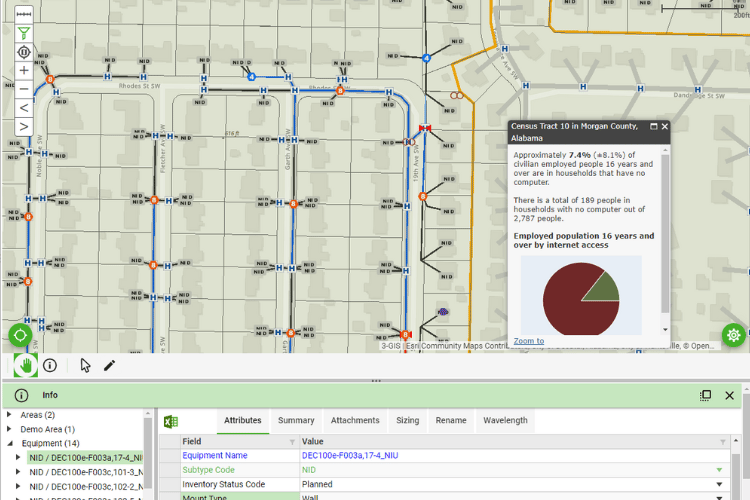This screenshot has height=500, width=750.
Task: Zoom out using the minus button
Action: [23, 89]
